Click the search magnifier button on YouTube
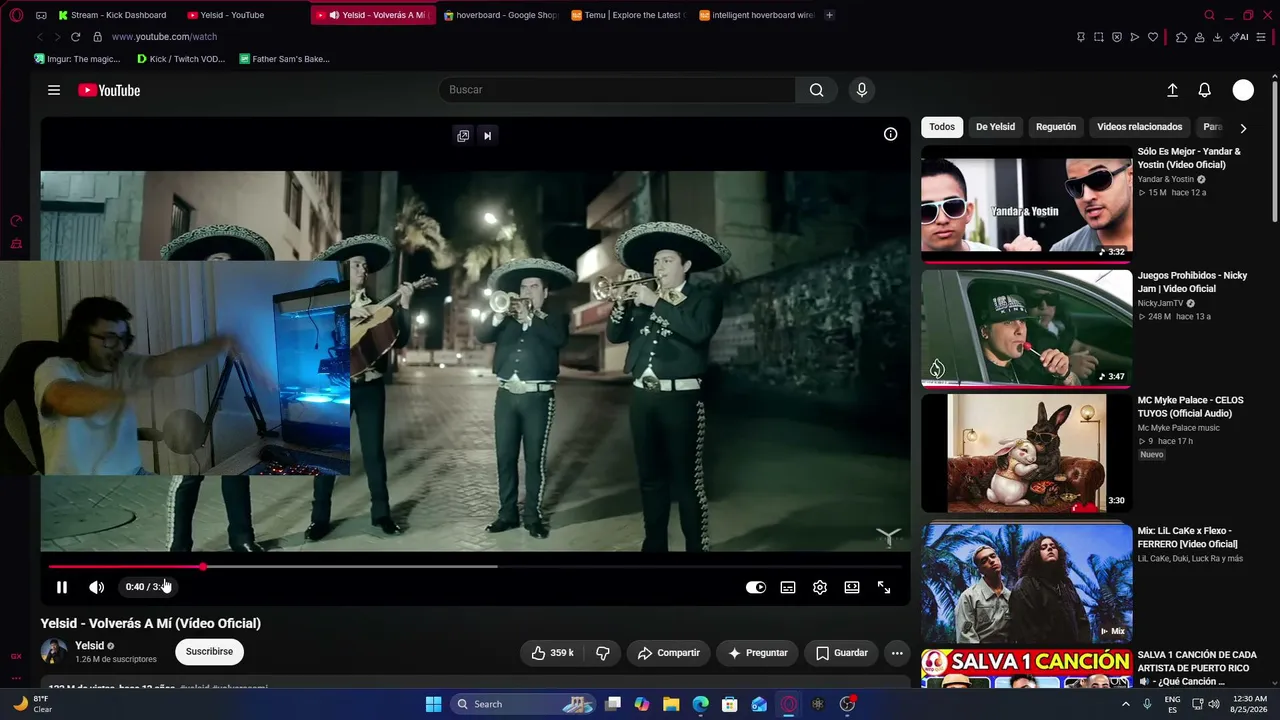This screenshot has width=1280, height=720. (x=817, y=90)
